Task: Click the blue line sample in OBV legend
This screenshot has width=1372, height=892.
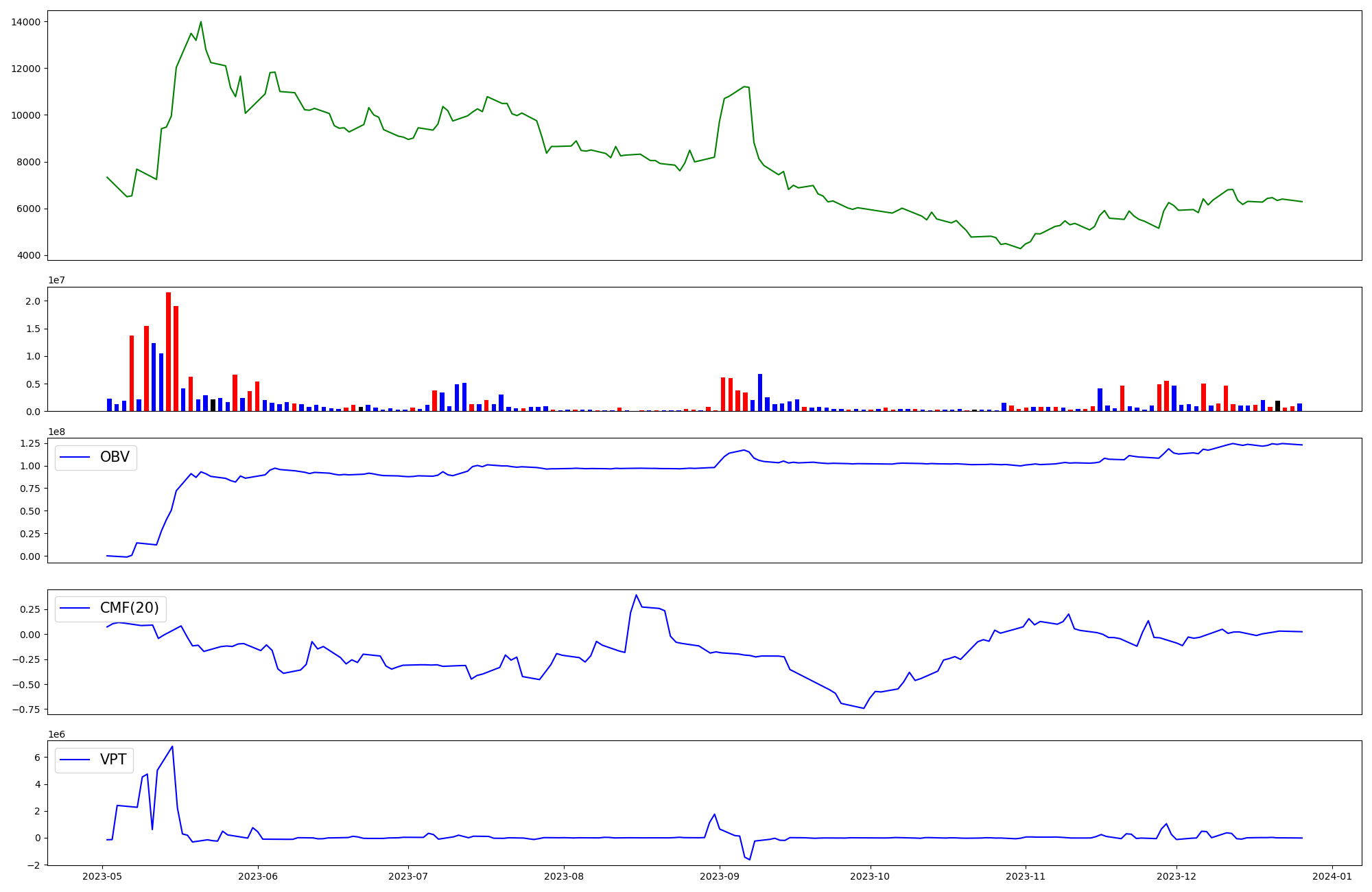Action: [x=75, y=458]
